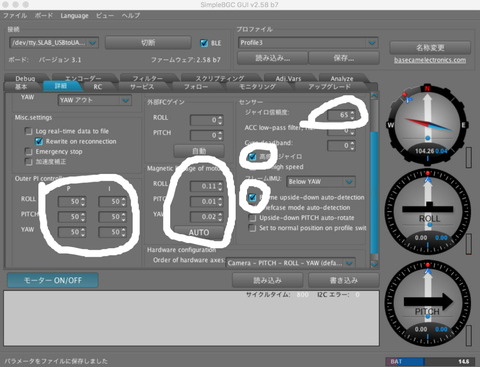This screenshot has width=480, height=367.
Task: Switch to the サービス tab
Action: [x=142, y=87]
